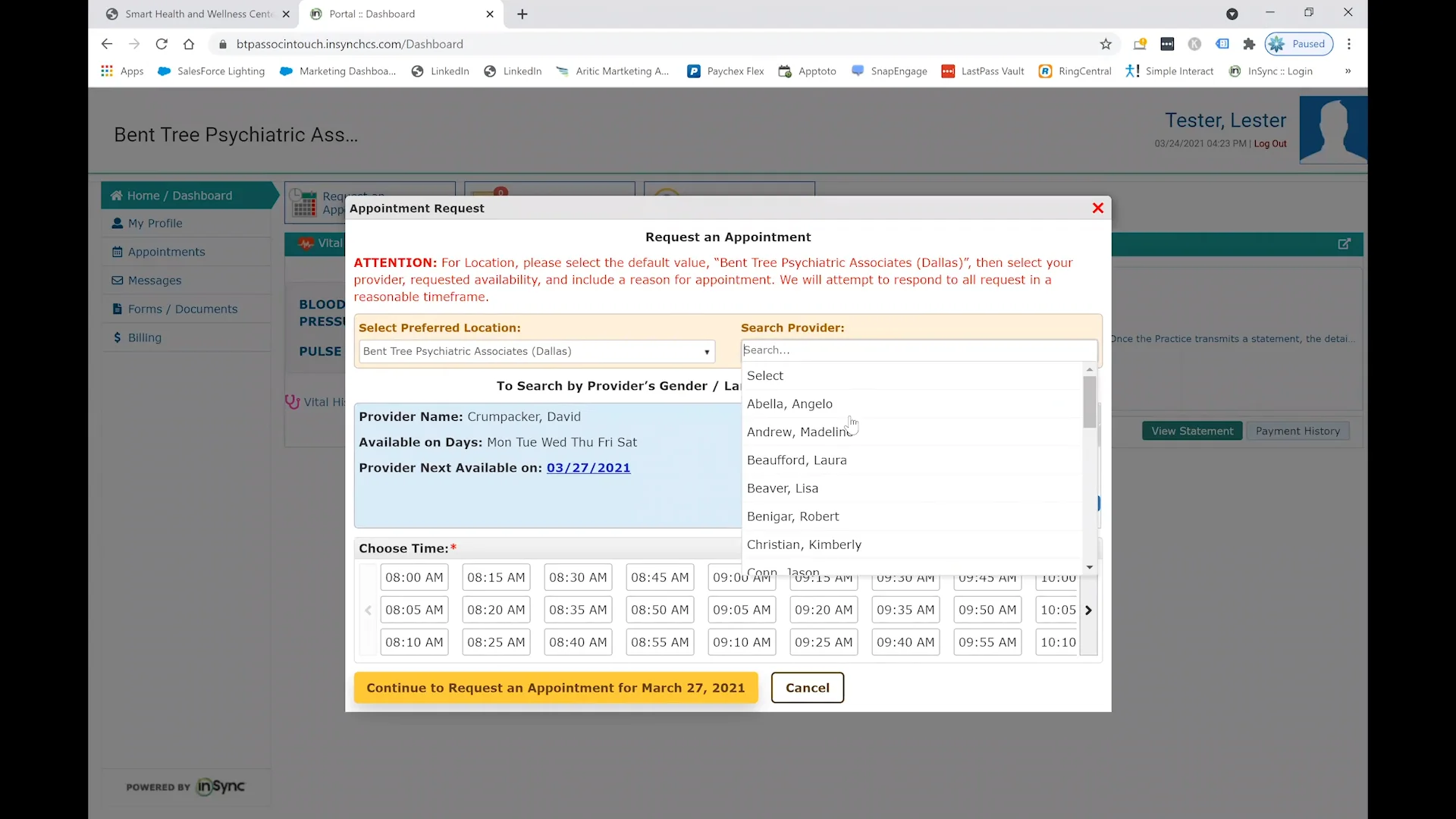The width and height of the screenshot is (1456, 819).
Task: Bookmark this page with star icon
Action: (1106, 44)
